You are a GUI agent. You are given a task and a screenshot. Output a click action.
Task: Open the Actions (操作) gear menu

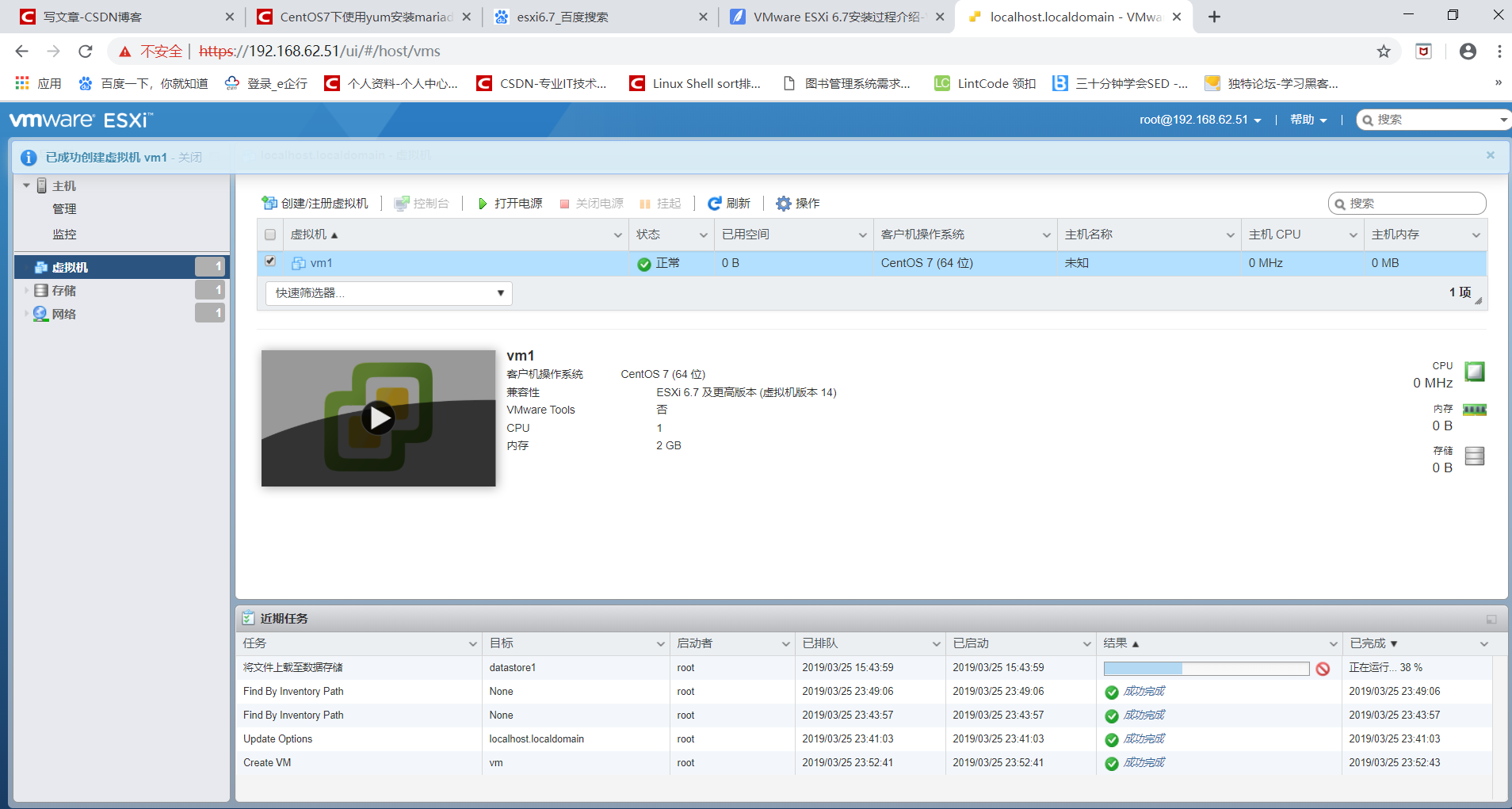797,204
